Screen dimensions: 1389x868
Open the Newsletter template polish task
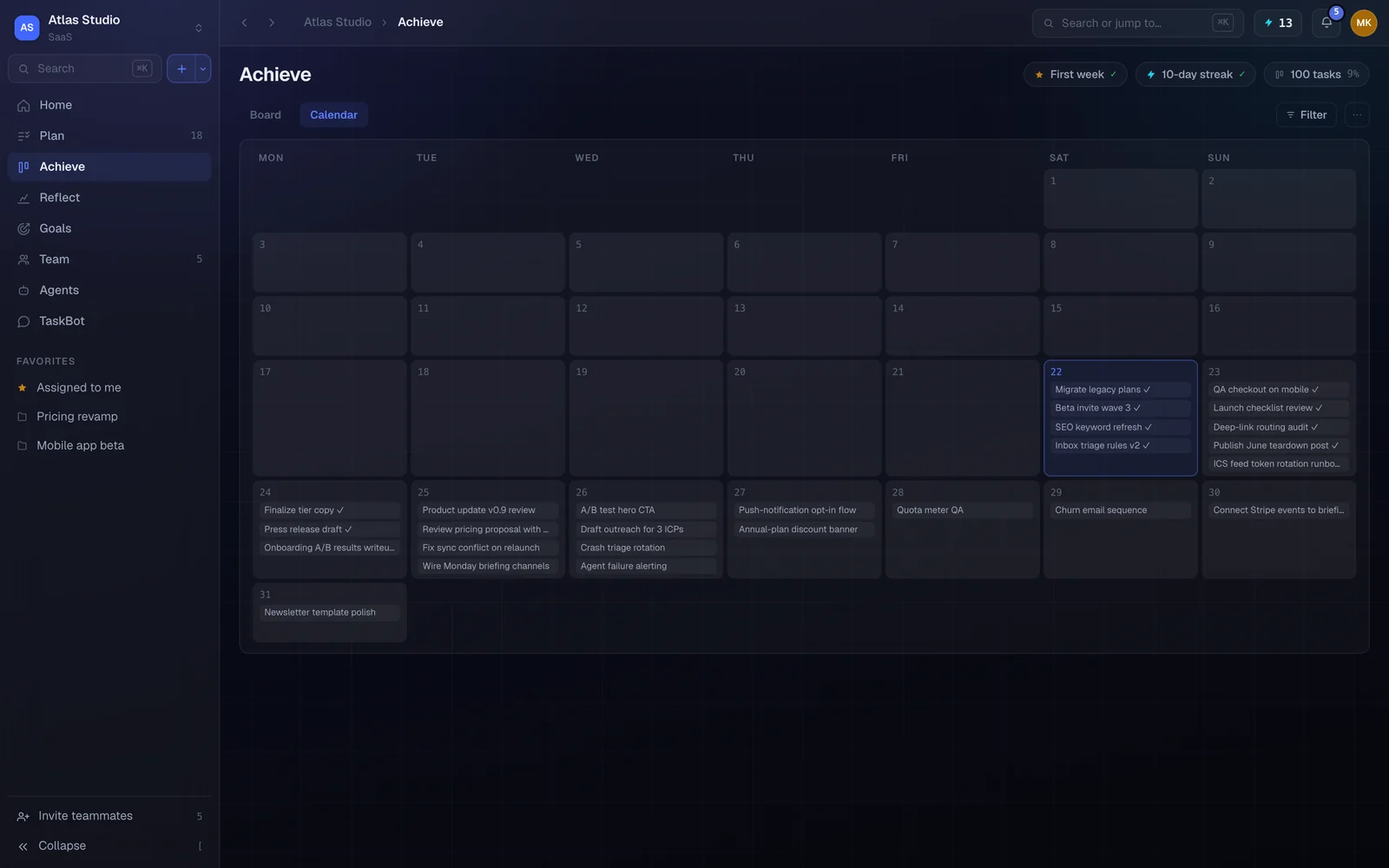click(x=329, y=613)
